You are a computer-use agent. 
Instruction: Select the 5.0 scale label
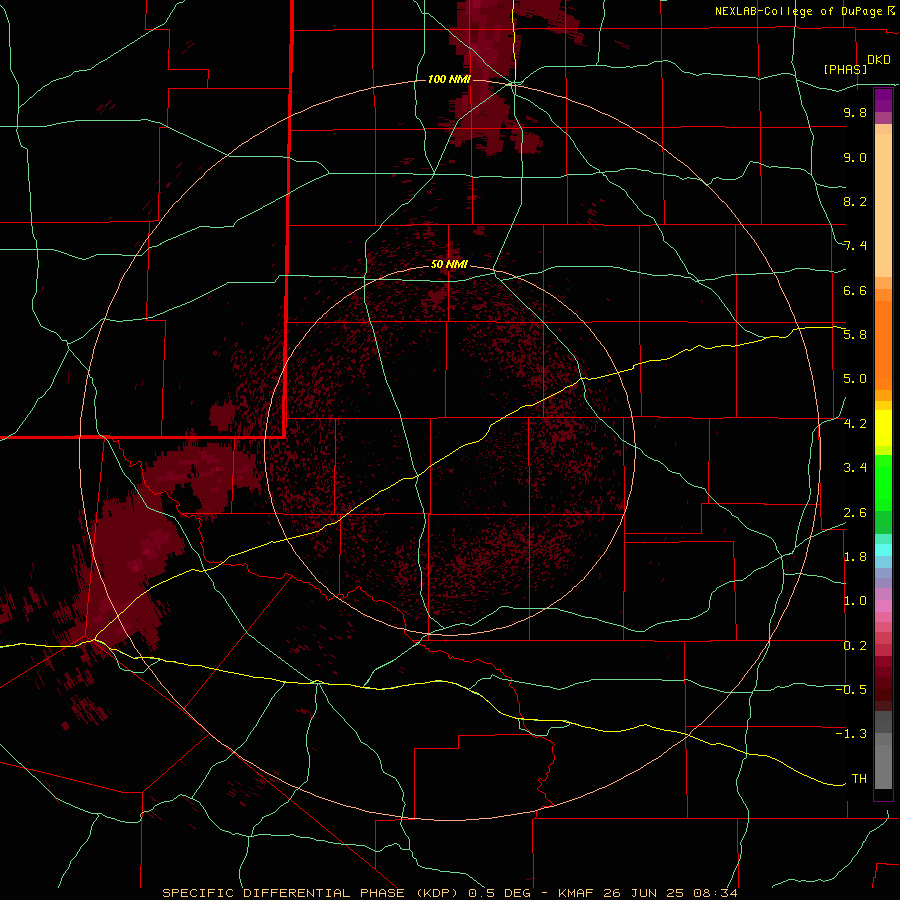(855, 379)
